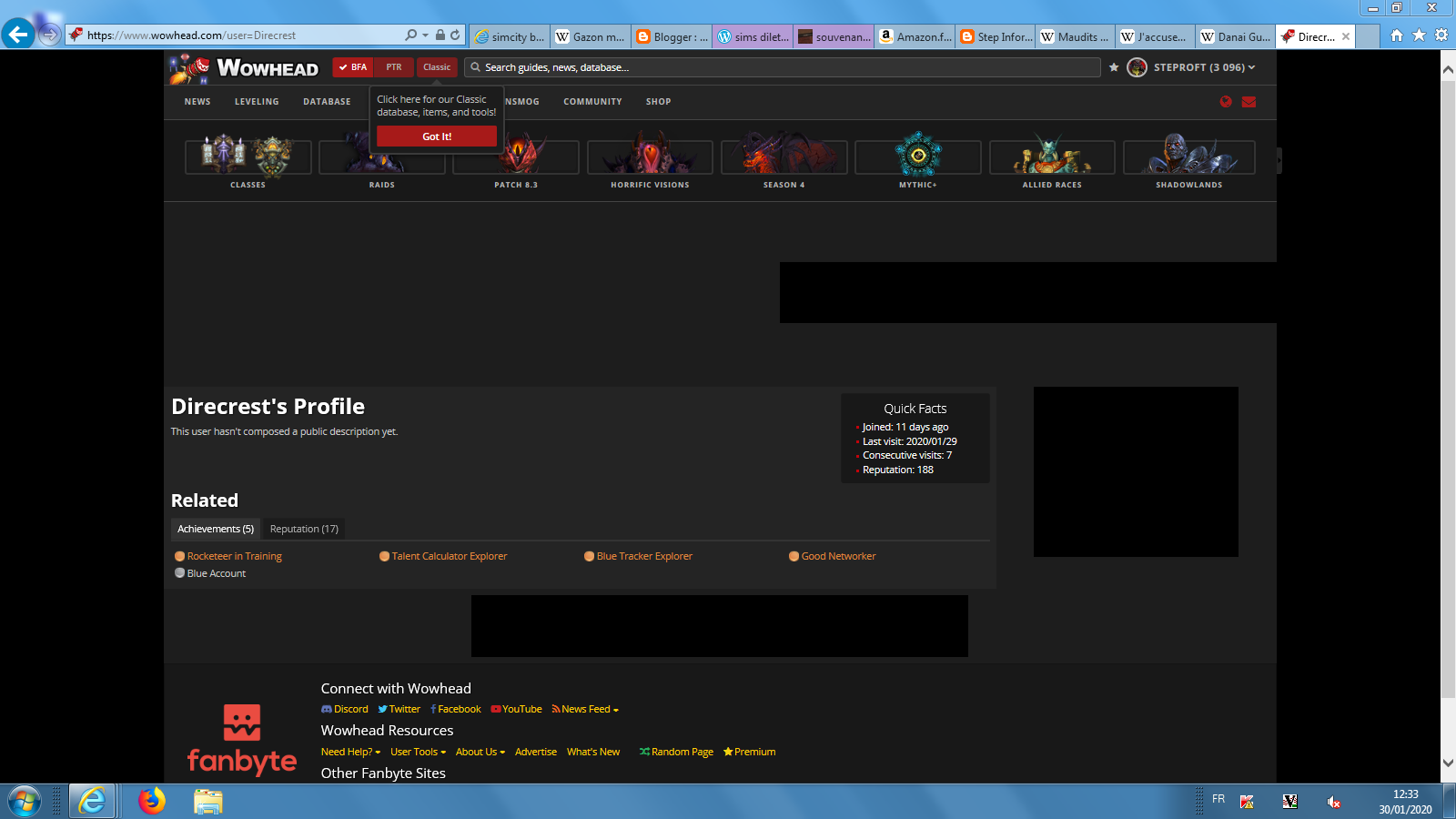Open the Raids category icon
Screen dimensions: 1456x819
(x=382, y=157)
